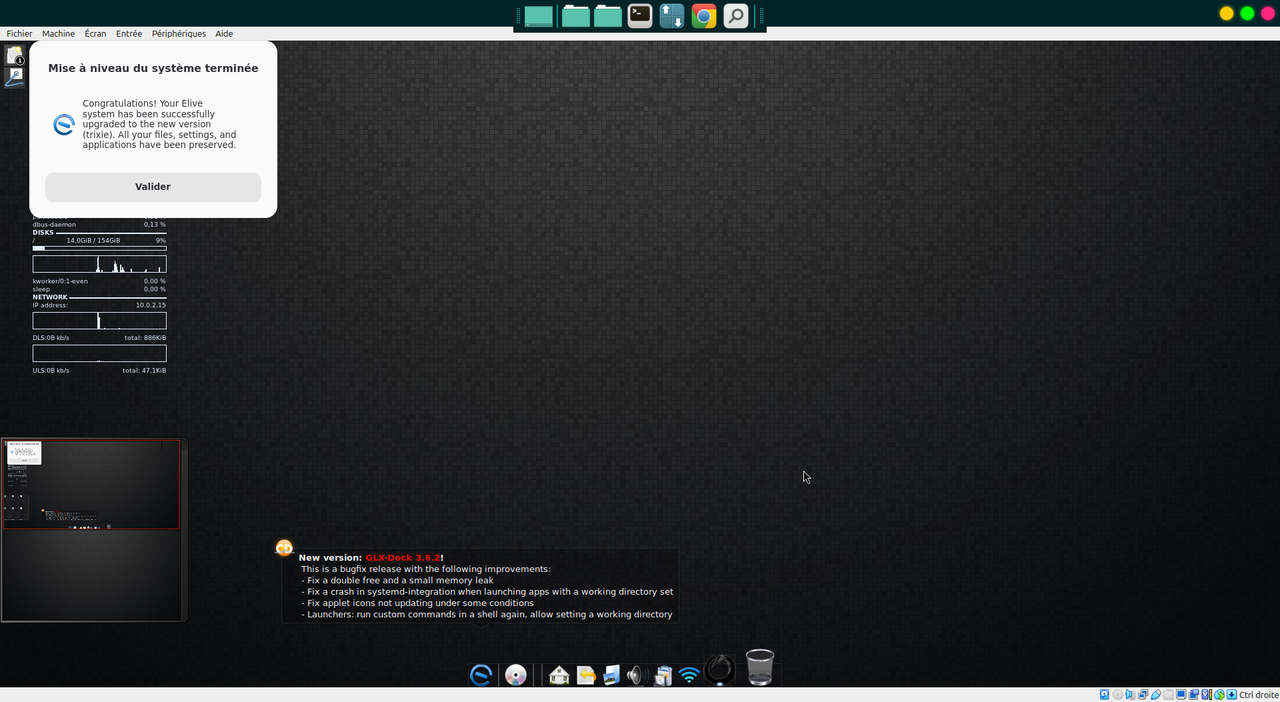The height and width of the screenshot is (702, 1280).
Task: Click the VirtualBox network status icon
Action: pos(1143,695)
